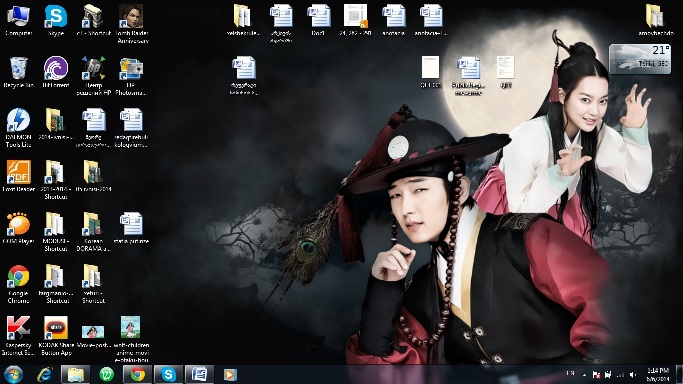Click the input language indicator
Image resolution: width=683 pixels, height=384 pixels.
(570, 373)
